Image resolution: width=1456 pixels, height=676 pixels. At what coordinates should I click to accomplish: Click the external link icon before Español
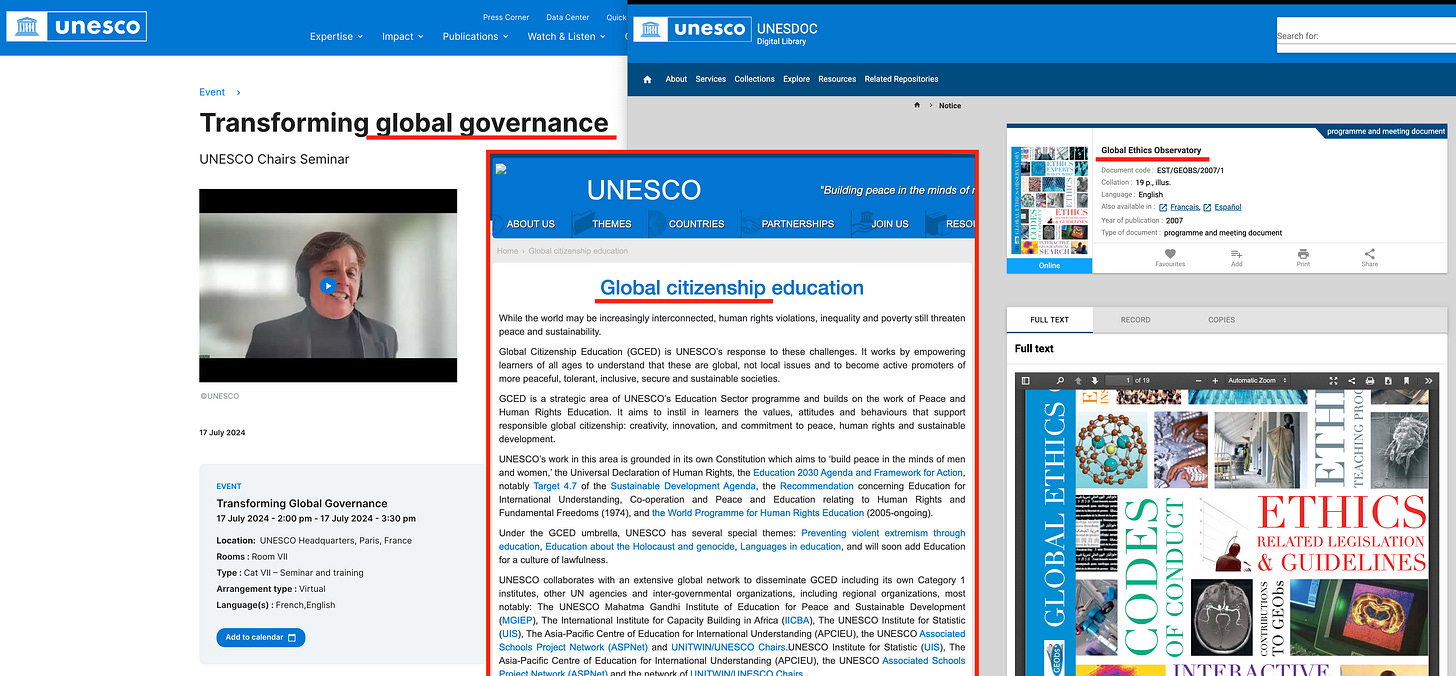point(1208,207)
